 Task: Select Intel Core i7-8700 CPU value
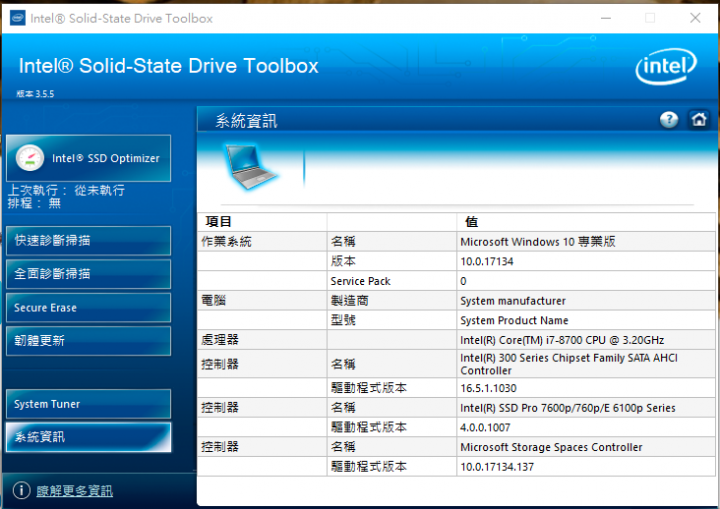coord(562,340)
